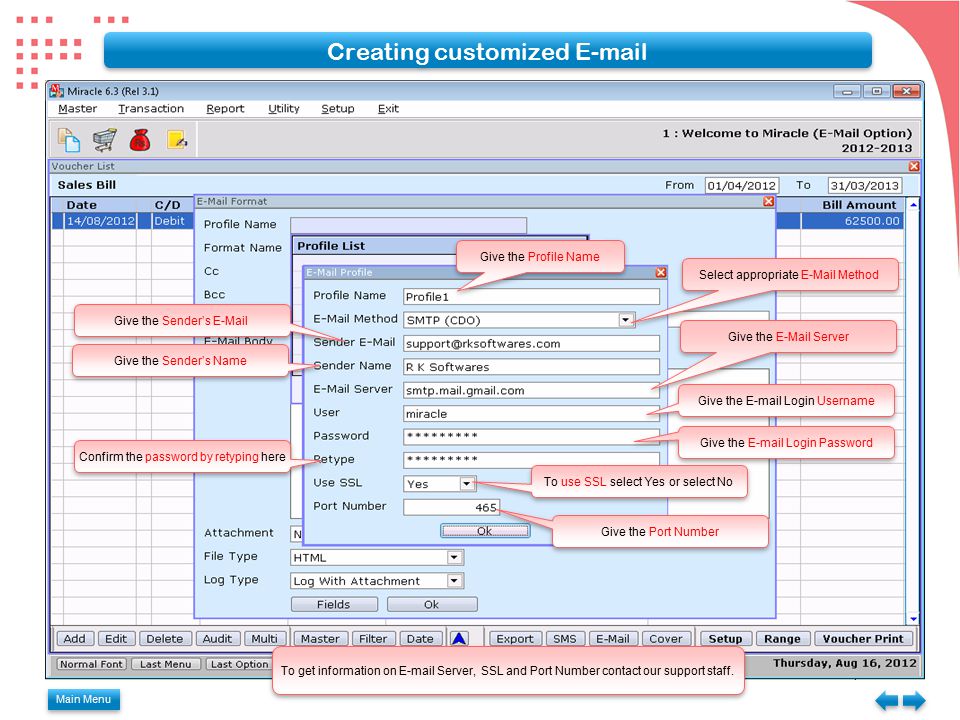
Task: Click the E-Mail button in bottom bar
Action: point(613,639)
